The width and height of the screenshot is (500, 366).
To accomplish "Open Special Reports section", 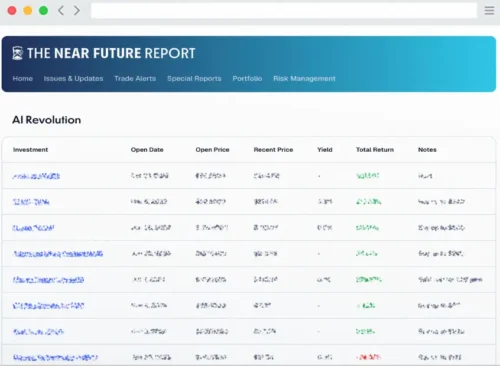I will tap(194, 79).
